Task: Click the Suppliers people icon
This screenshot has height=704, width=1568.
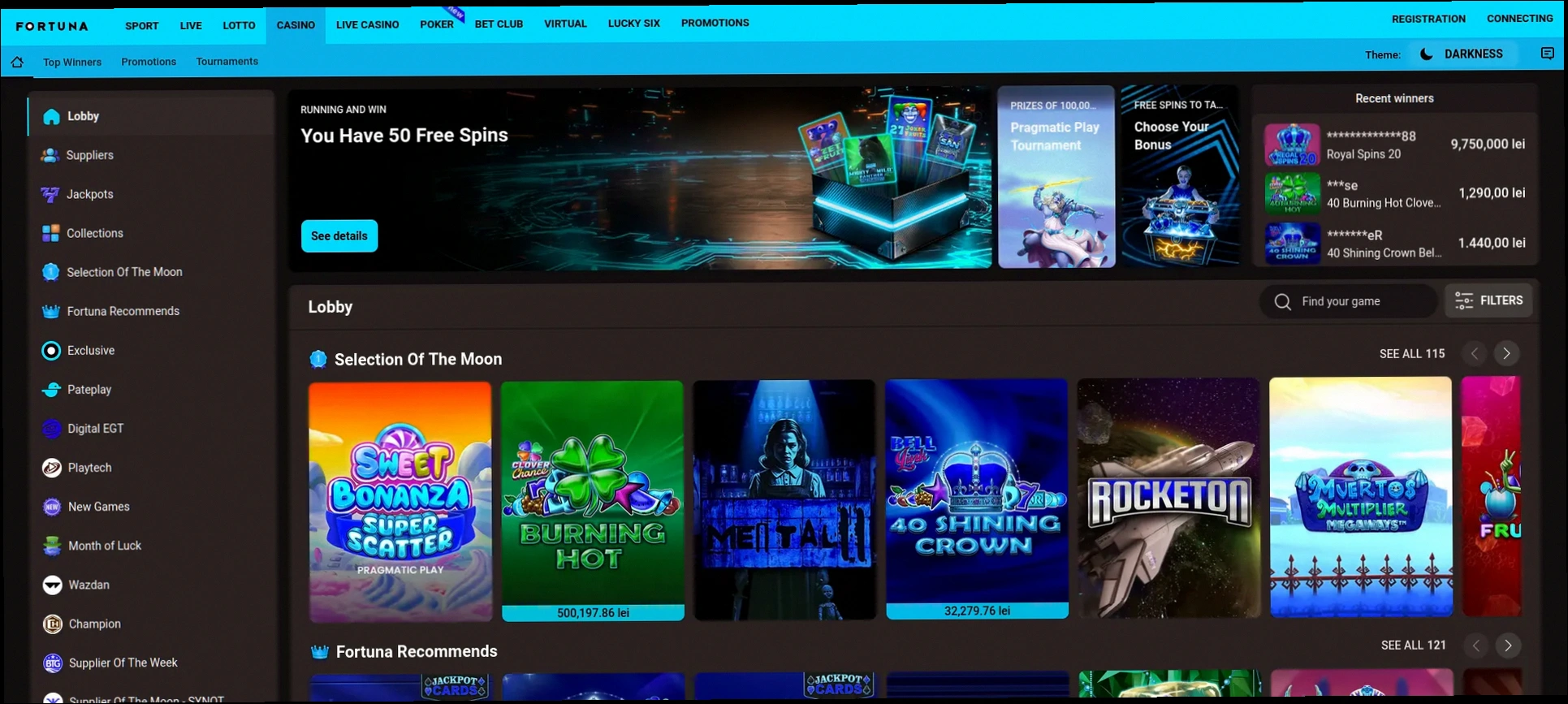Action: (50, 155)
